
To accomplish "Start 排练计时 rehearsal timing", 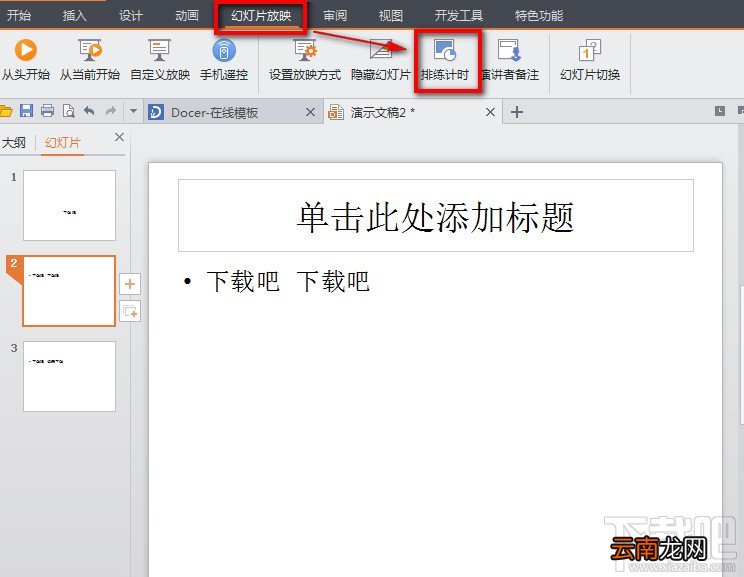I will click(445, 59).
